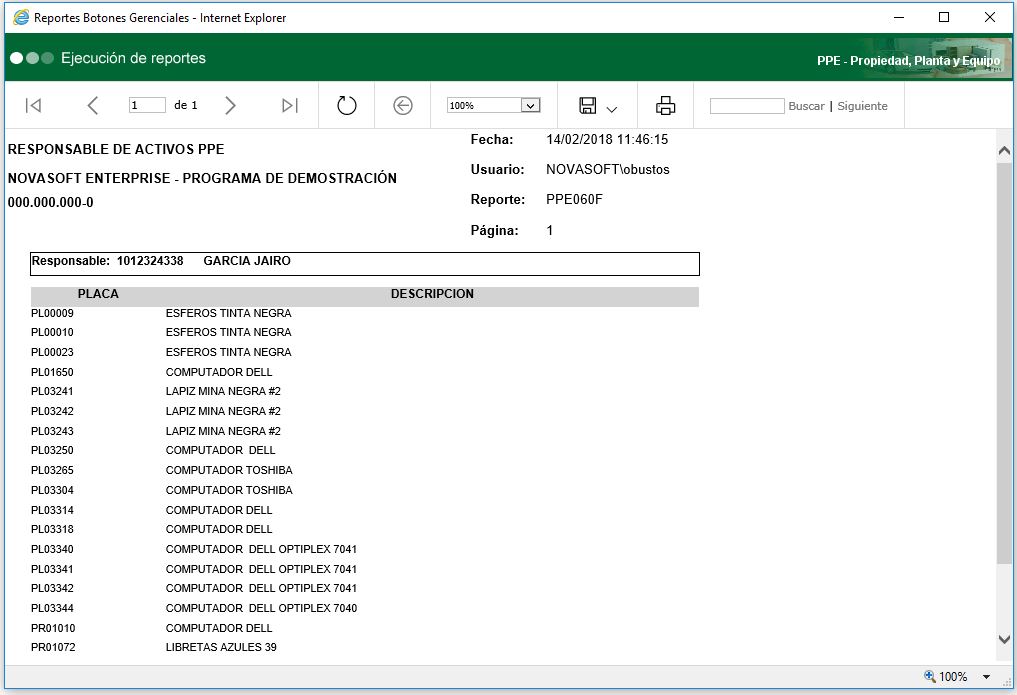The height and width of the screenshot is (695, 1017).
Task: Maximize the Internet Explorer window
Action: click(944, 18)
